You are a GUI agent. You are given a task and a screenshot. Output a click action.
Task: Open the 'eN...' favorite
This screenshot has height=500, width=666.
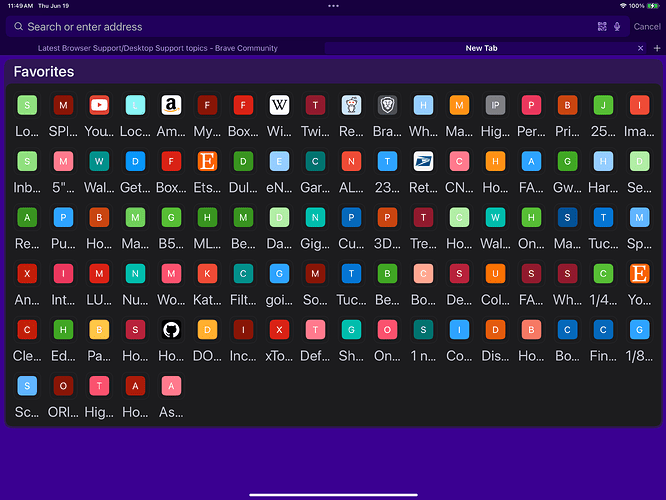[279, 161]
